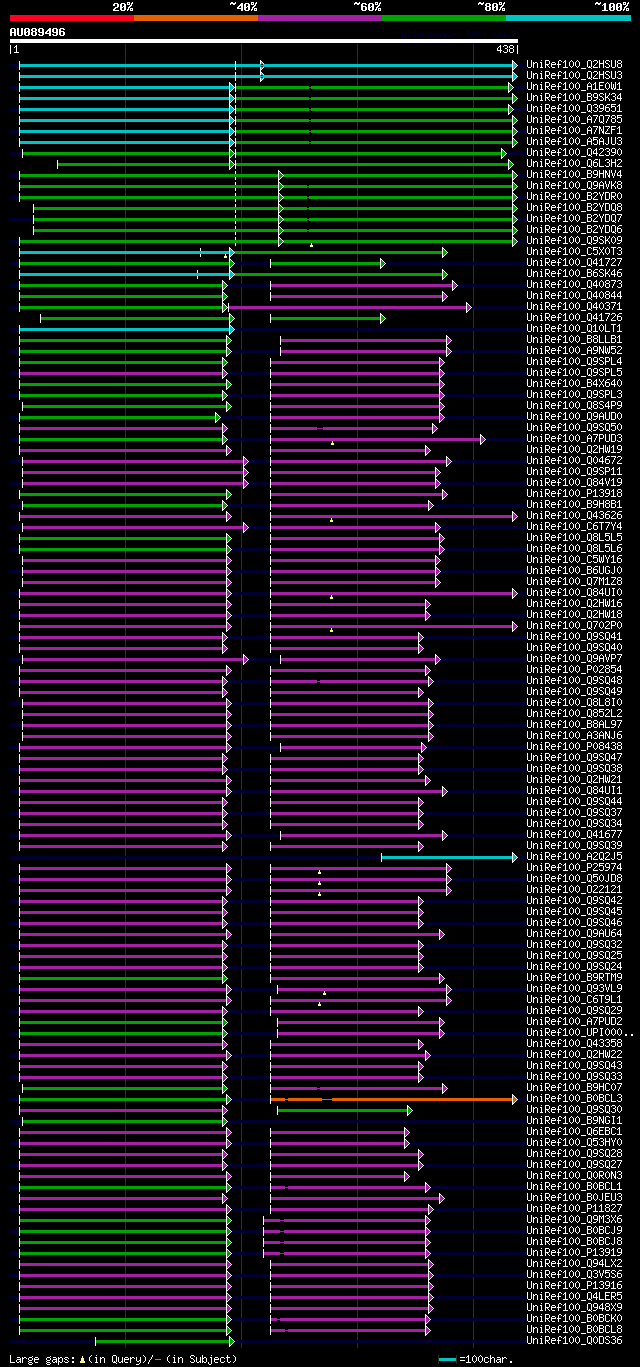Click the white query length ruler bar

264,41
